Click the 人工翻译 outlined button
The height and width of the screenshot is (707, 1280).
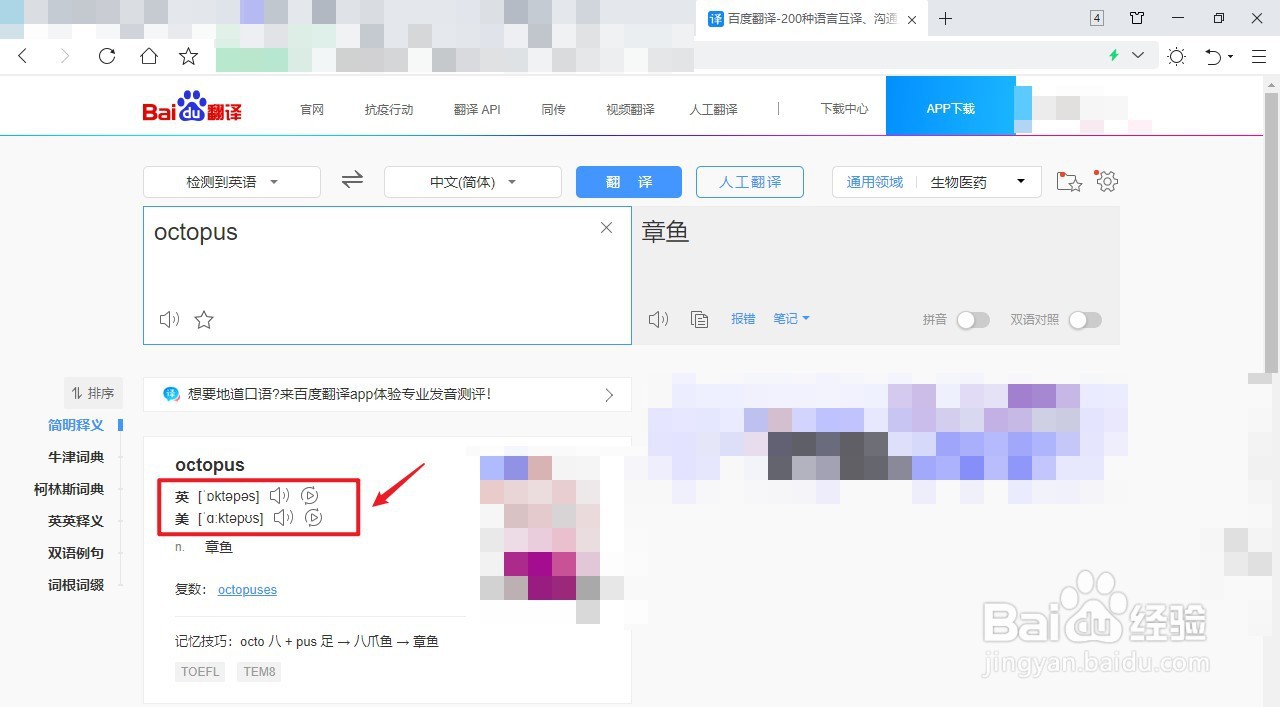750,182
